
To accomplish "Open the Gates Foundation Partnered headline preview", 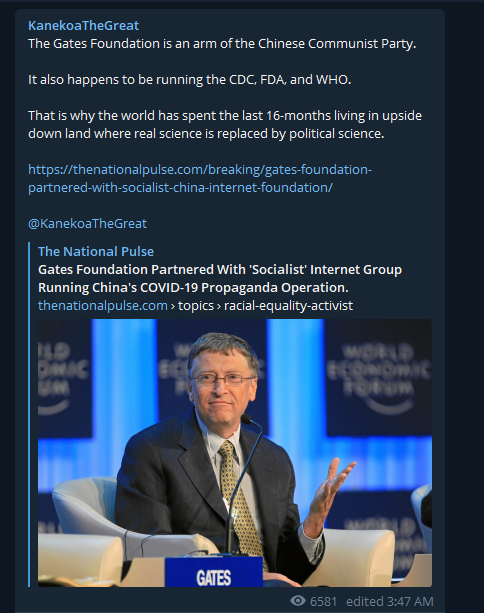I will tap(220, 278).
